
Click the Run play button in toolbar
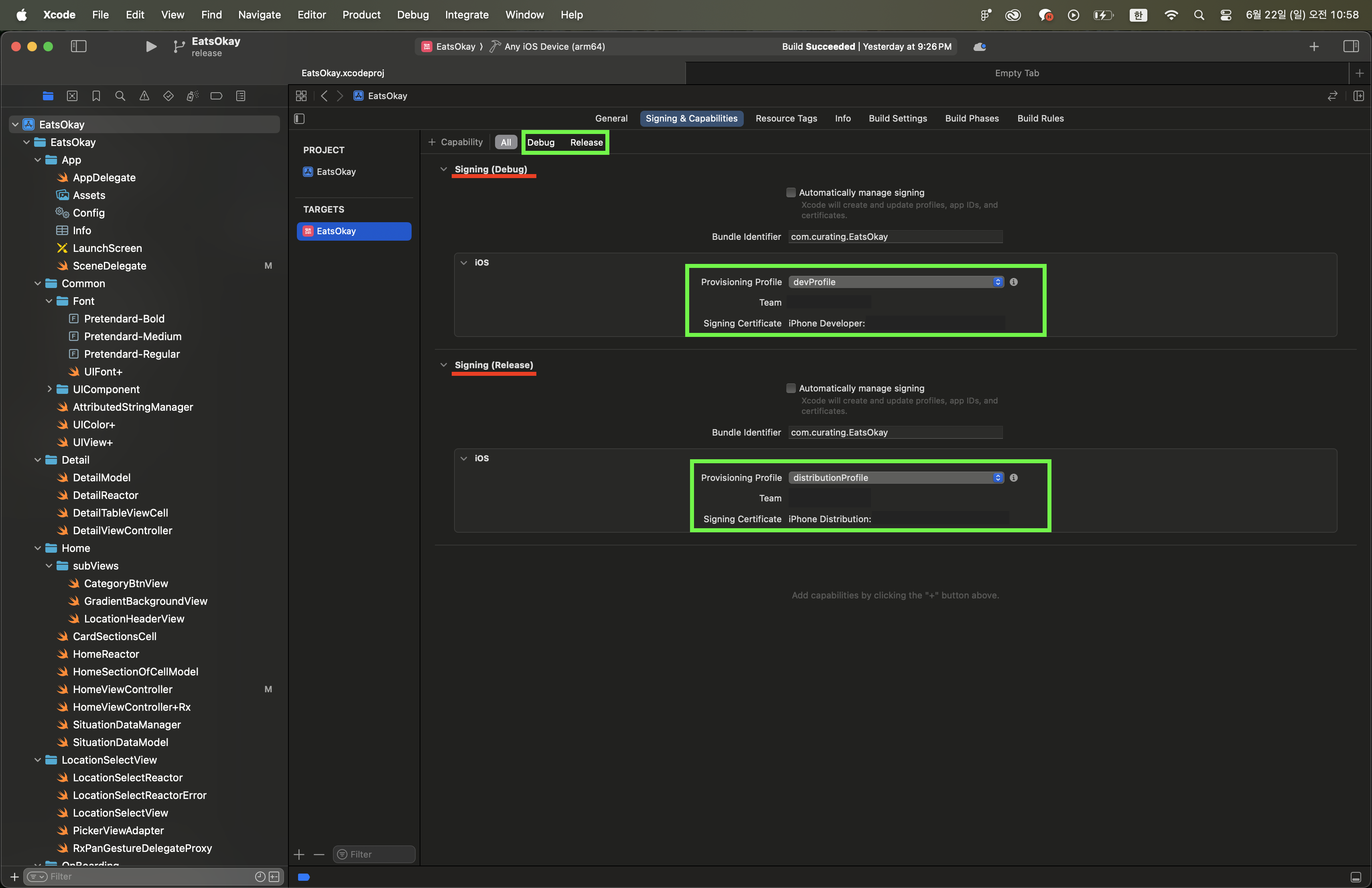click(x=150, y=46)
